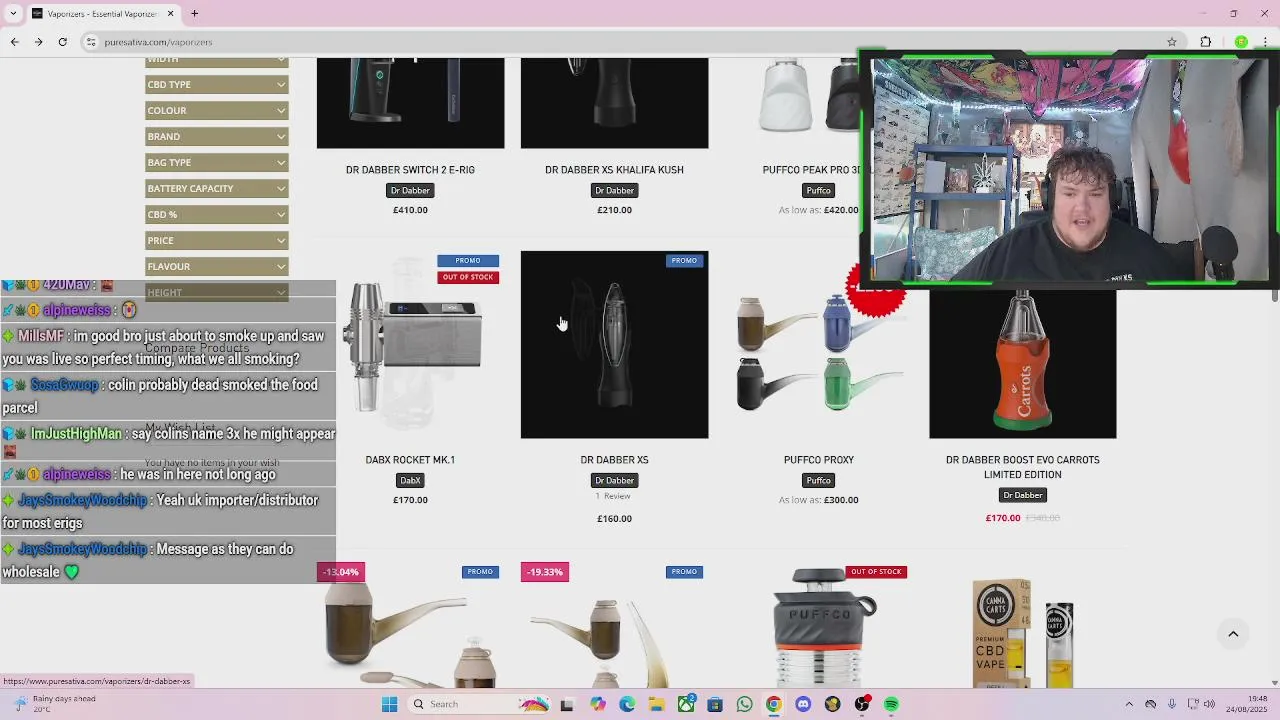The image size is (1280, 720).
Task: Click Dr Dabber brand tag under XS Khalifa Kush
Action: (x=614, y=190)
